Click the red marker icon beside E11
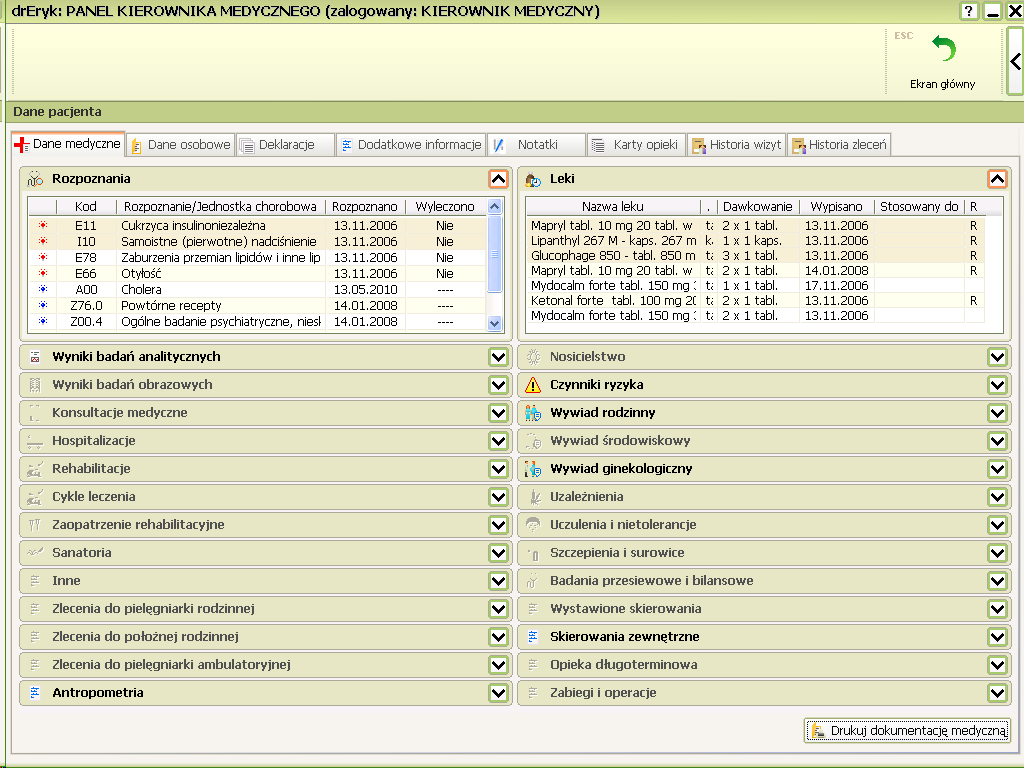1024x768 pixels. (x=43, y=225)
